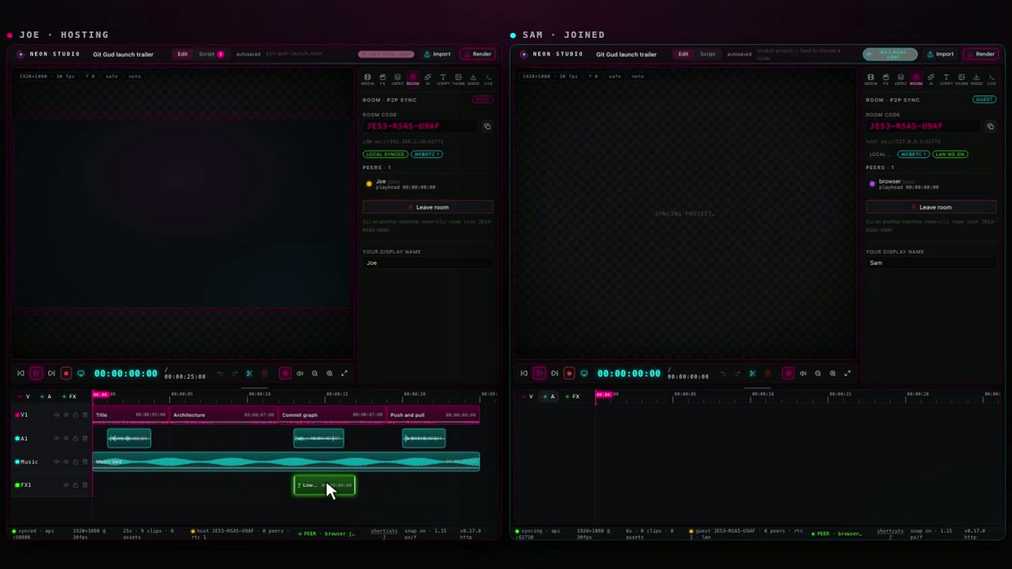Viewport: 1012px width, 569px height.
Task: Copy the room code in Sam's window
Action: pyautogui.click(x=991, y=126)
